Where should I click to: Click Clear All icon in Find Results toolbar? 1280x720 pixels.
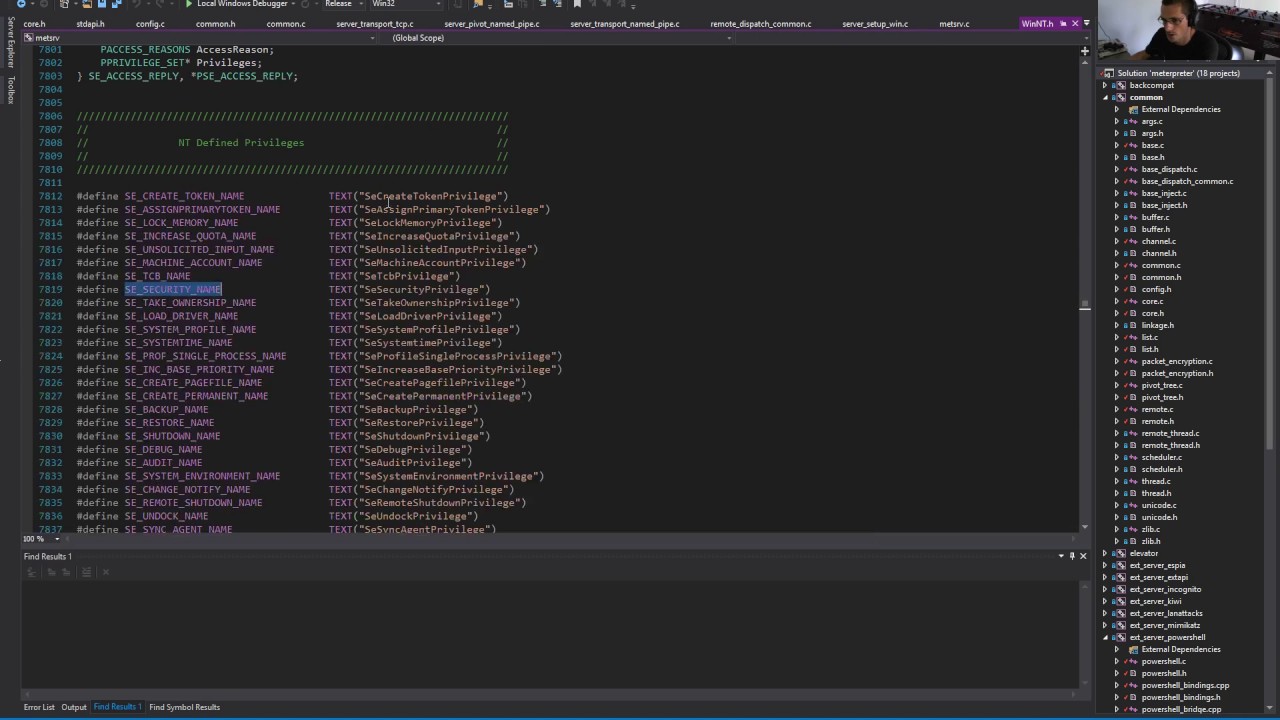click(87, 572)
